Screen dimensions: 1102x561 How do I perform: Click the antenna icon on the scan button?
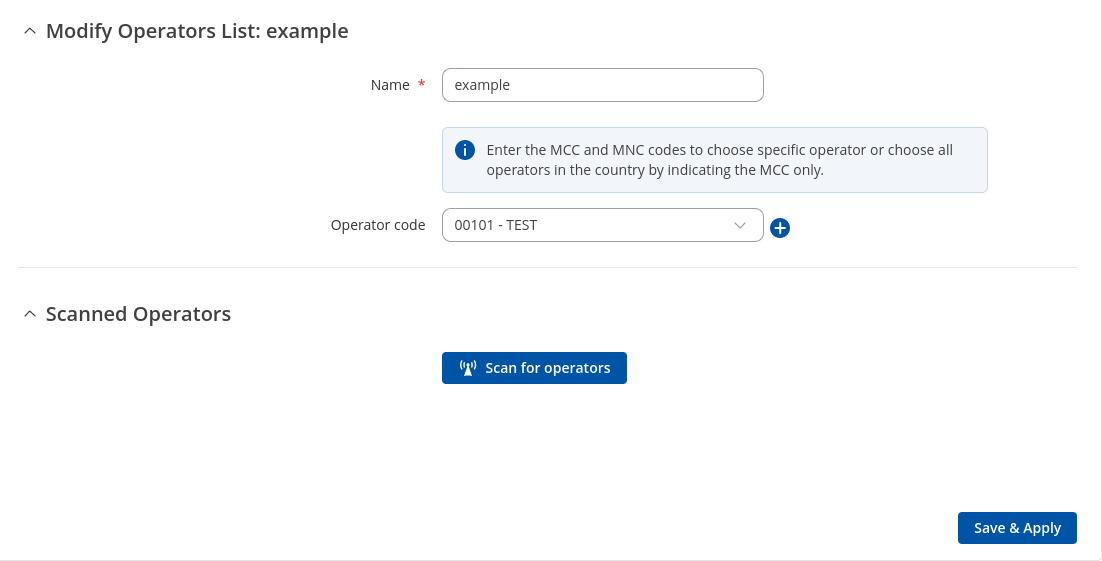[467, 368]
